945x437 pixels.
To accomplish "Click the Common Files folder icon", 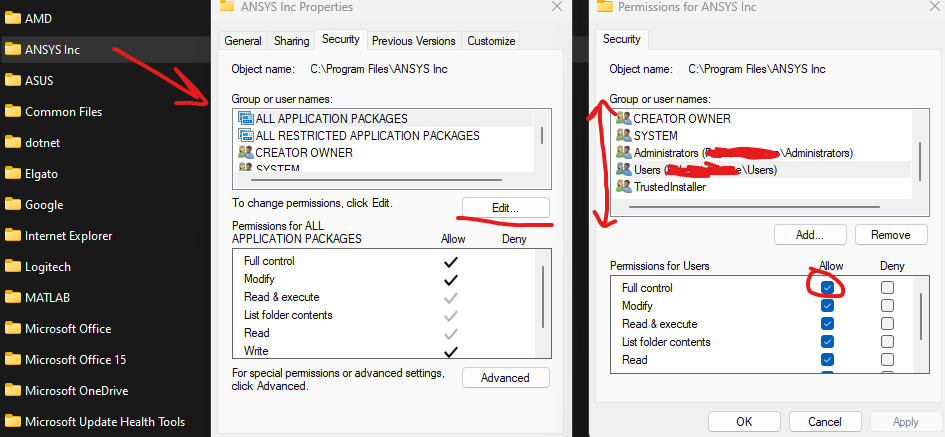I will click(12, 112).
